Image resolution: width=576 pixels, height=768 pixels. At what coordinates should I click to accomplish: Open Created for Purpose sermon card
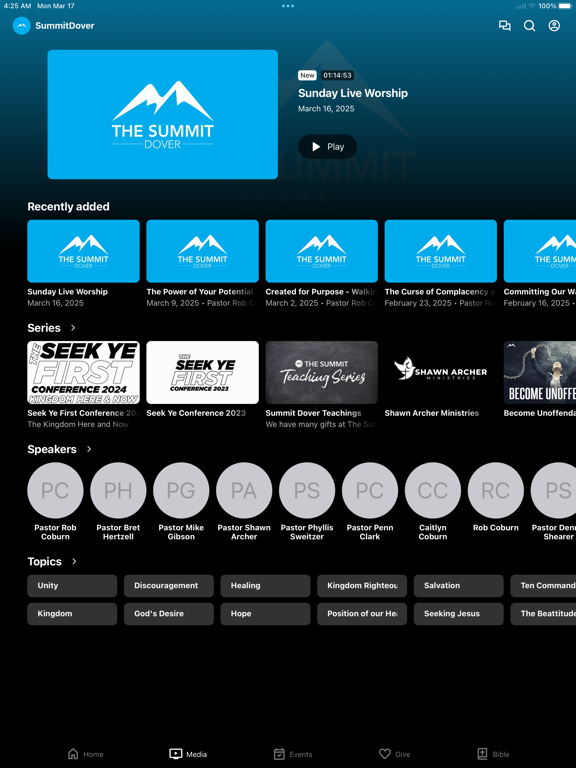[x=321, y=264]
